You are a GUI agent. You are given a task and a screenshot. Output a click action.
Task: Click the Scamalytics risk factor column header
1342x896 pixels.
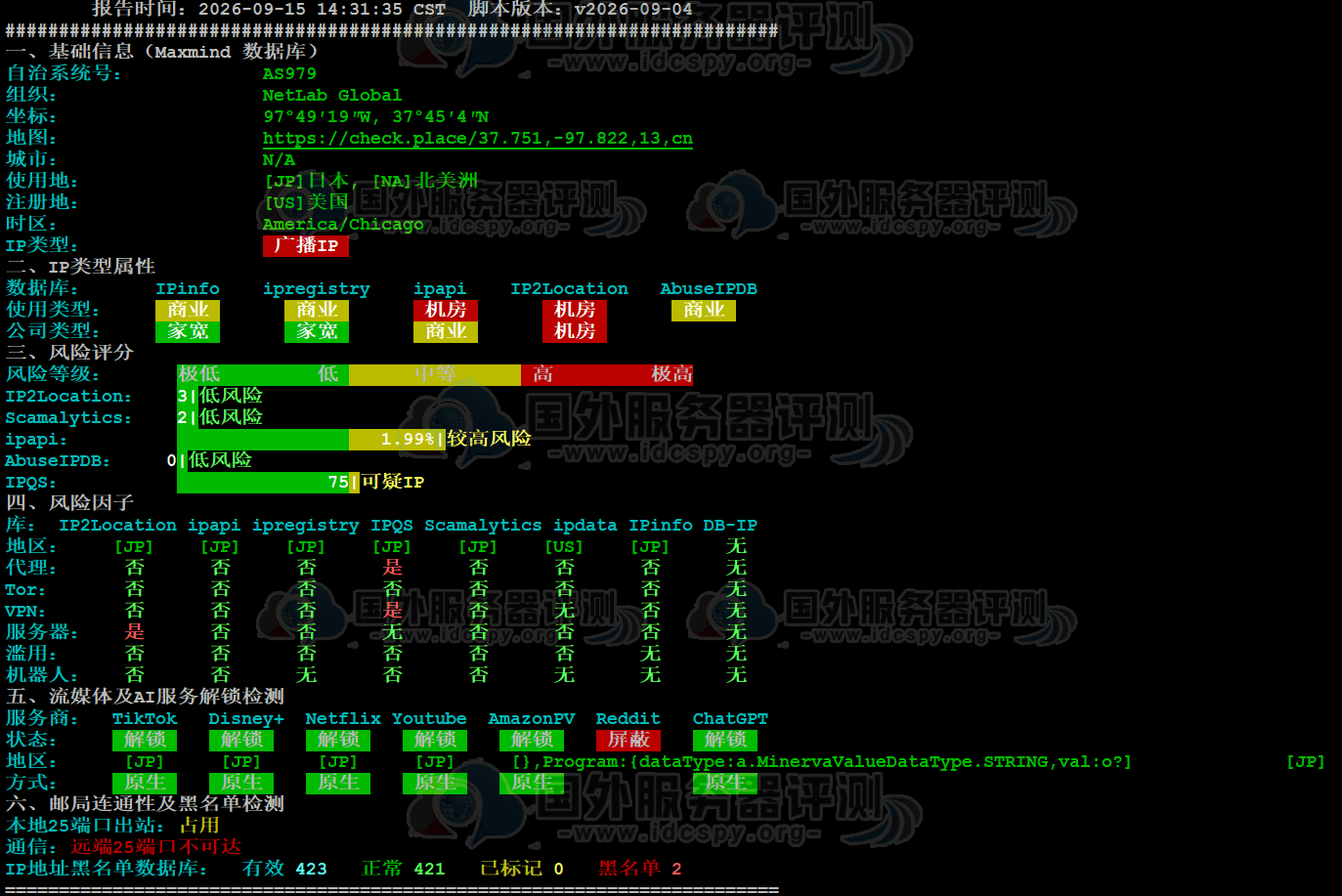coord(483,526)
